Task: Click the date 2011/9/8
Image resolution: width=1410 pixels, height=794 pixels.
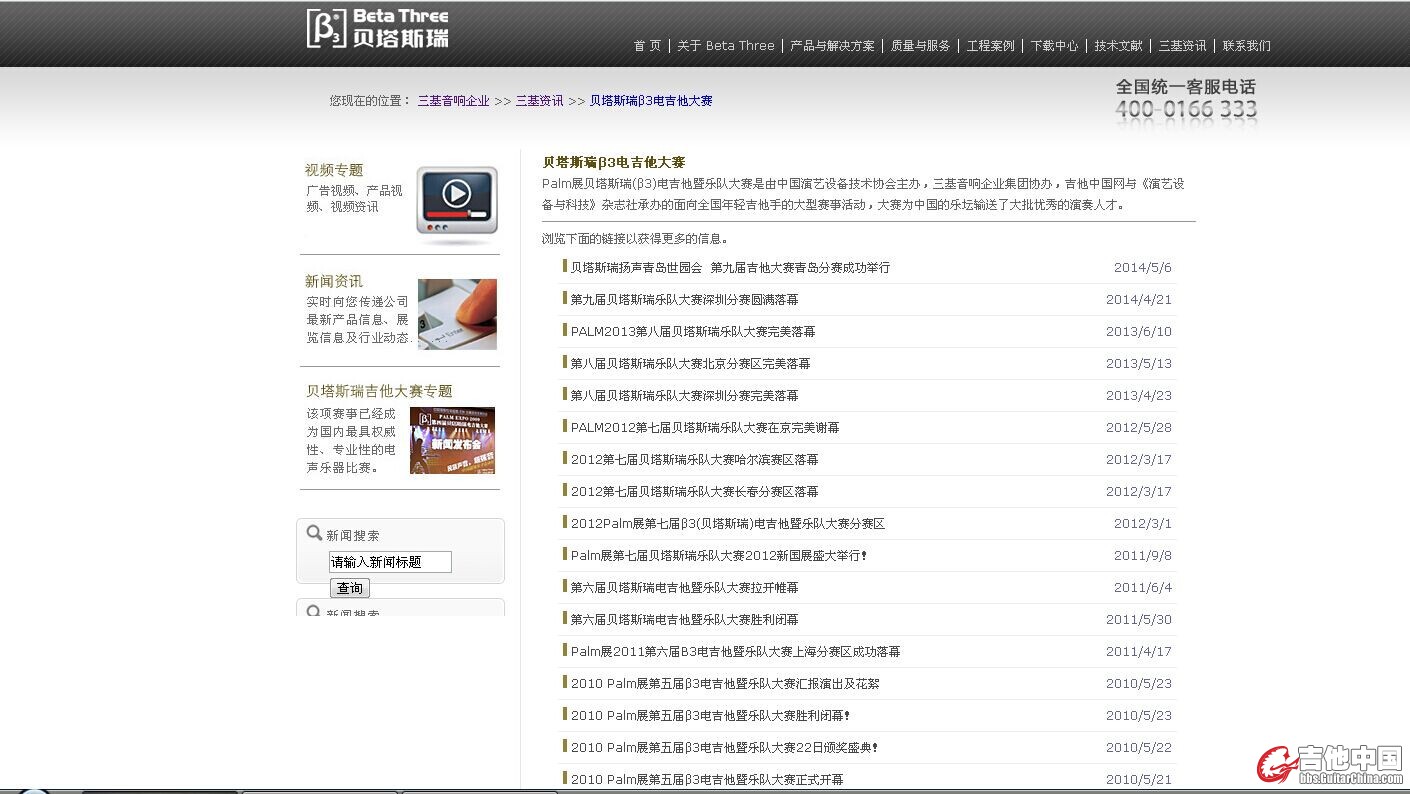Action: [1143, 556]
